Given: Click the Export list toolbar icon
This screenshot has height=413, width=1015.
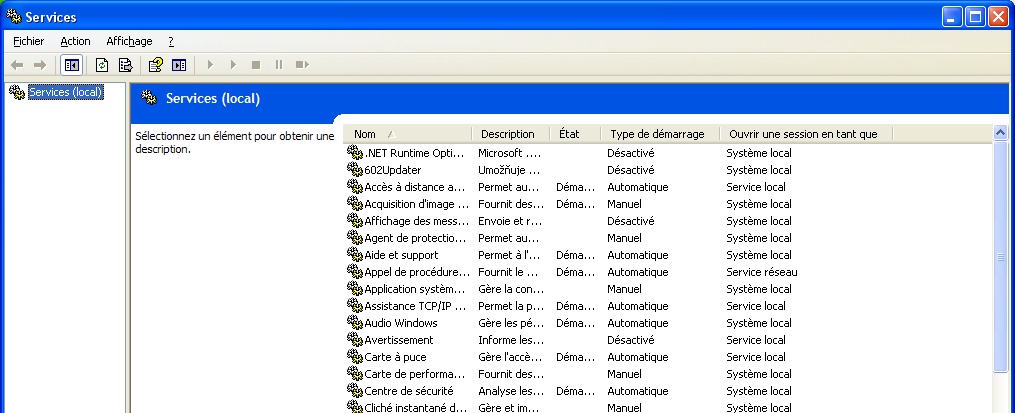Looking at the screenshot, I should (125, 65).
